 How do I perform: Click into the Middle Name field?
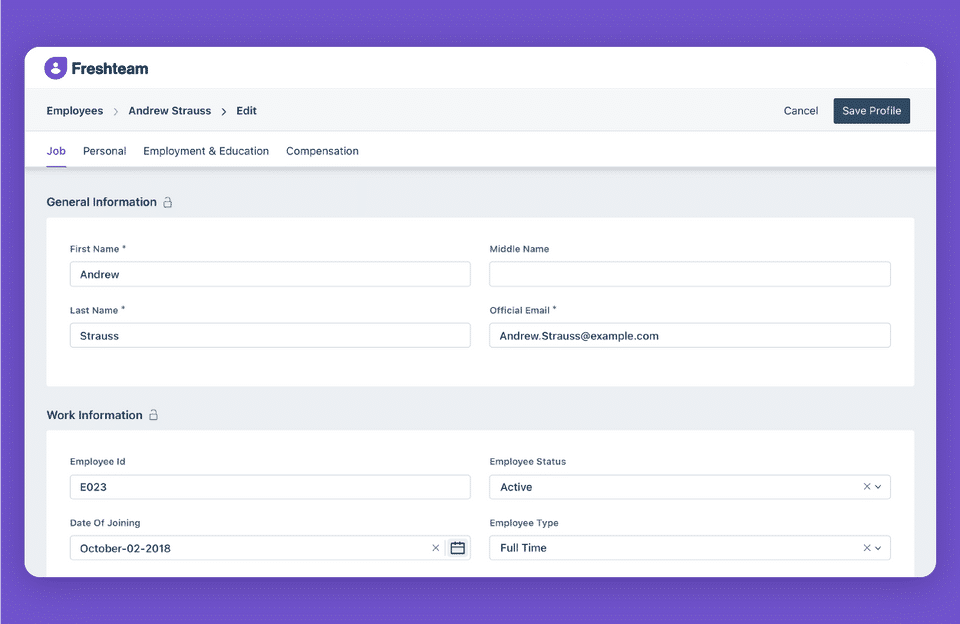coord(689,274)
